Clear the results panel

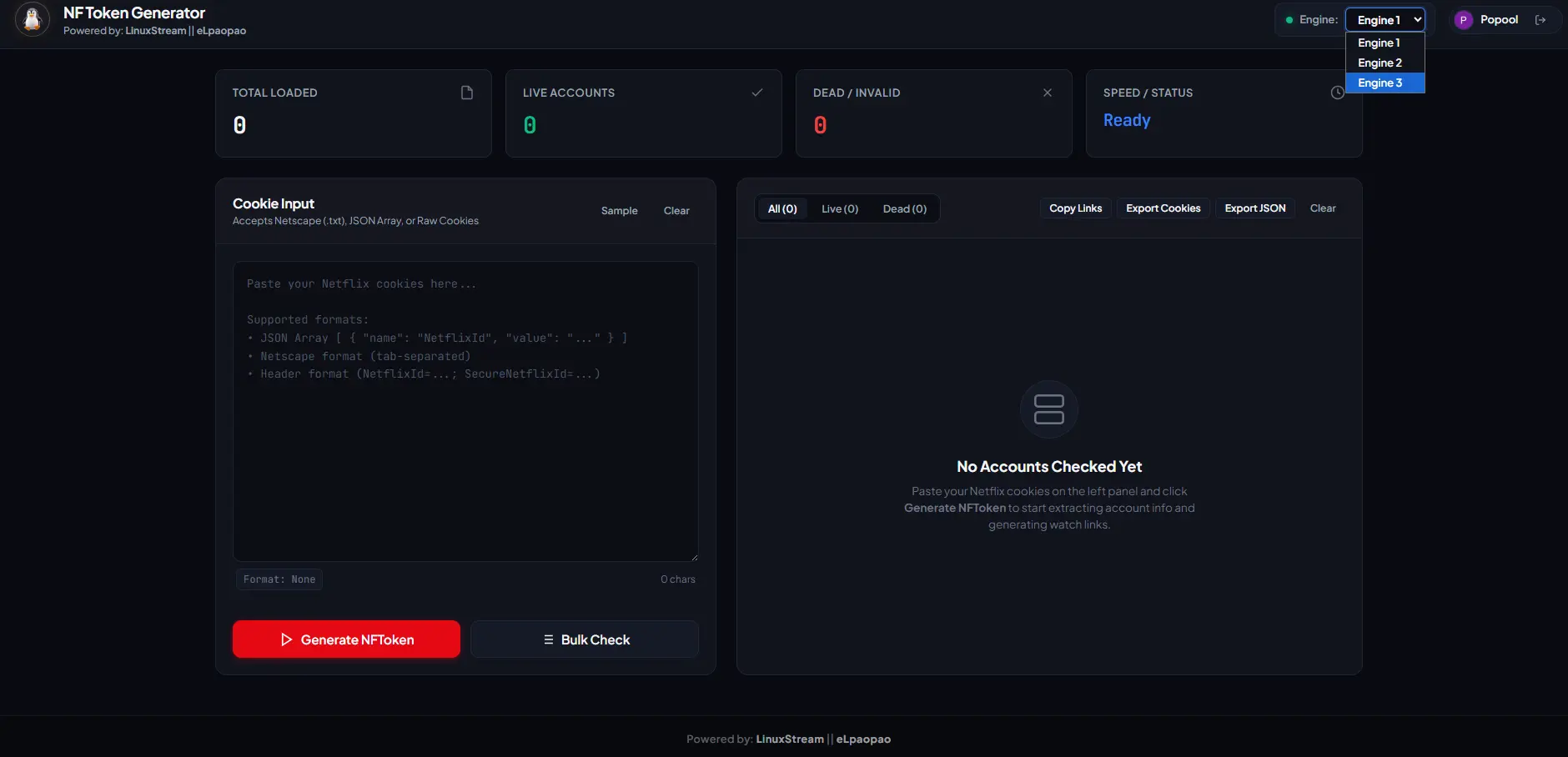[x=1323, y=208]
